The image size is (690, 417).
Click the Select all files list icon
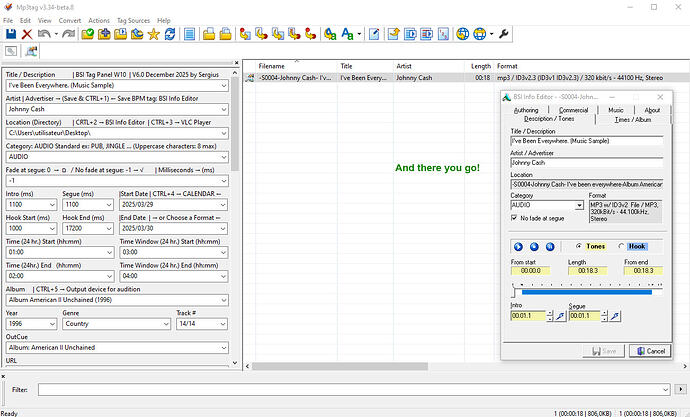click(x=190, y=34)
